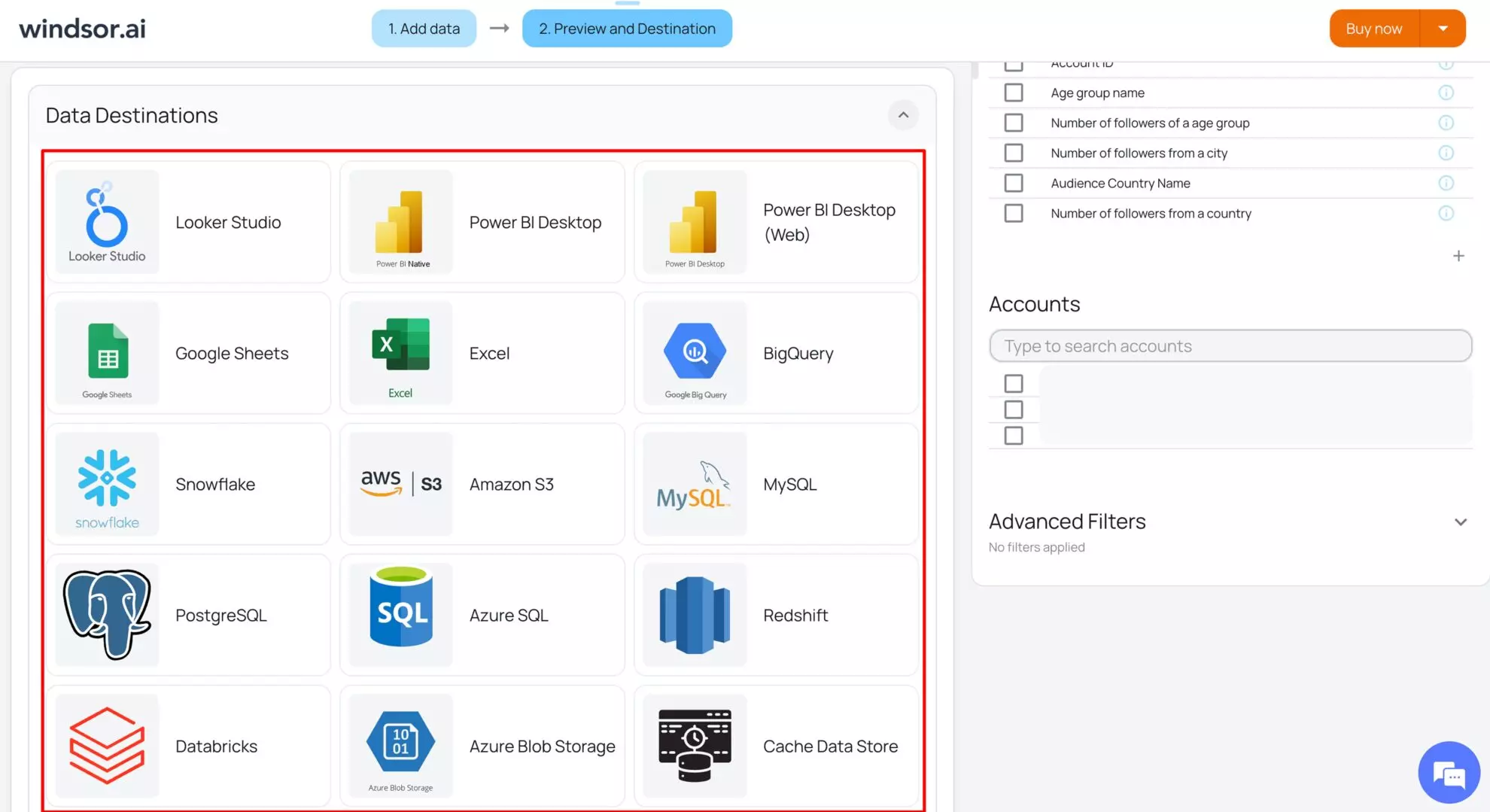Screen dimensions: 1490x812
Task: Tick the third account checkbox under Accounts
Action: pyautogui.click(x=1014, y=436)
